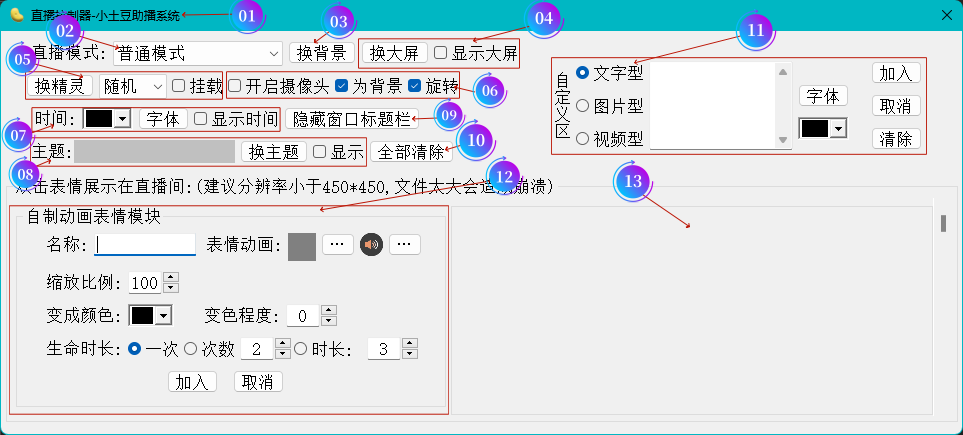
Task: Click the 换主题 button
Action: pos(272,152)
